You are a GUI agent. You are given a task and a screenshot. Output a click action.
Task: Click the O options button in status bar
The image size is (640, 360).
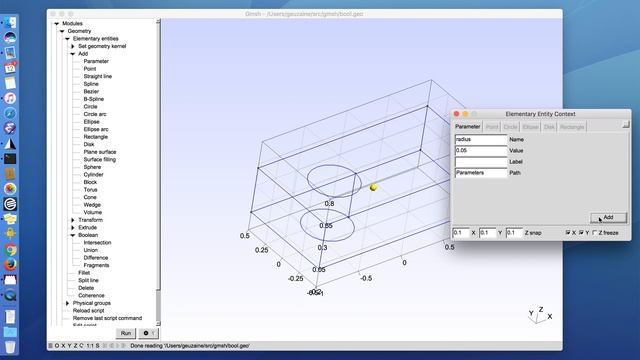pyautogui.click(x=57, y=346)
